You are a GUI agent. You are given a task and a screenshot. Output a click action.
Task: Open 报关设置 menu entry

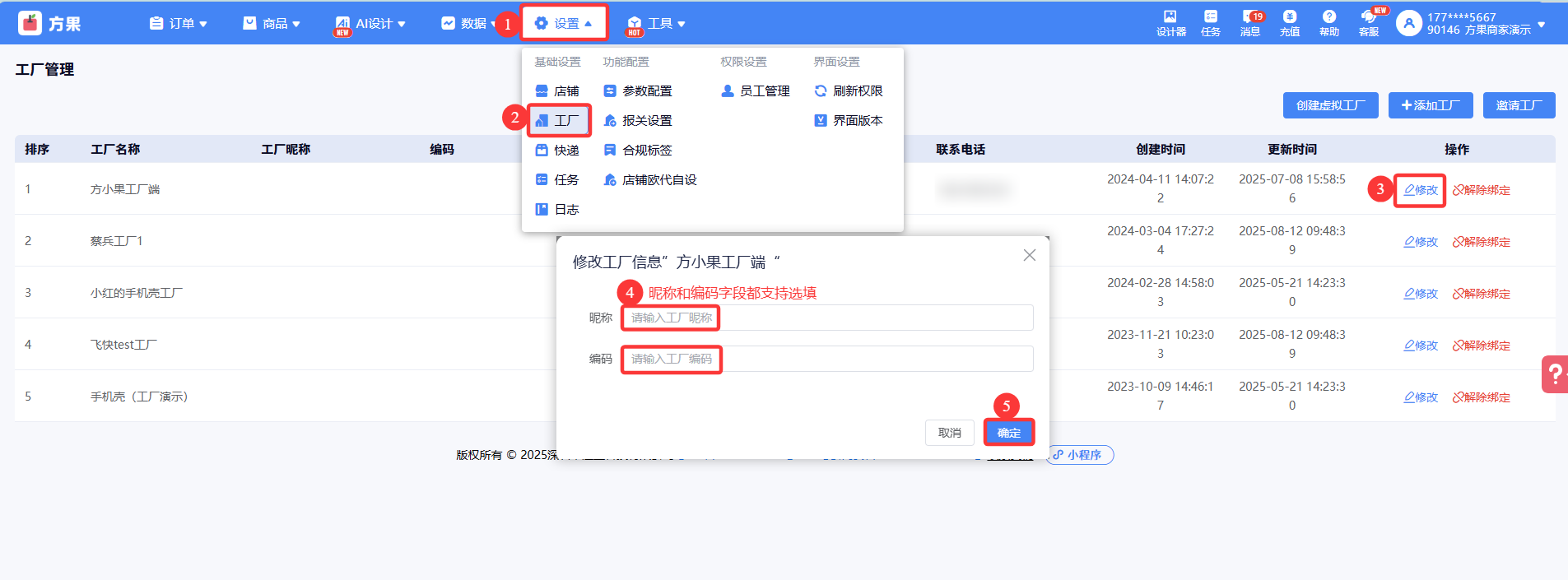[638, 121]
